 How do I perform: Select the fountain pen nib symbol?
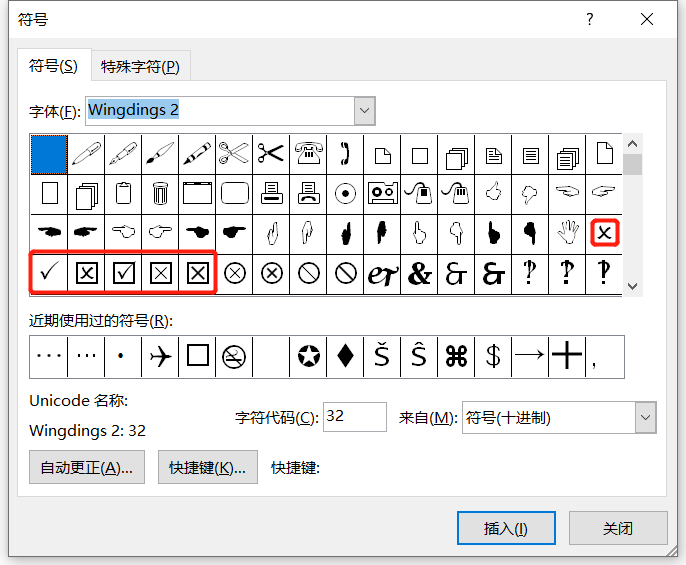click(x=123, y=154)
